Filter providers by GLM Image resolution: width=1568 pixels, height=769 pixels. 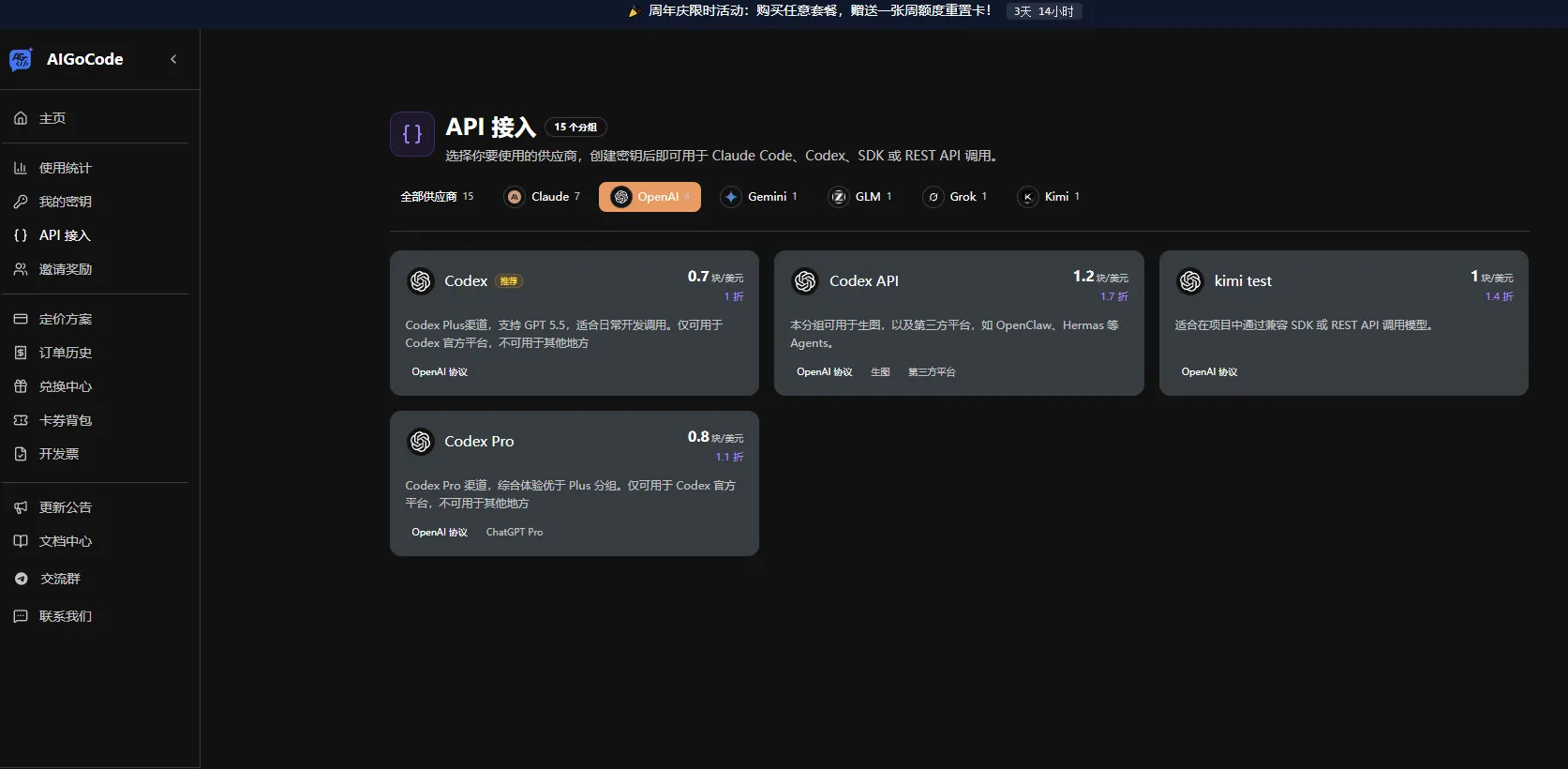[859, 197]
